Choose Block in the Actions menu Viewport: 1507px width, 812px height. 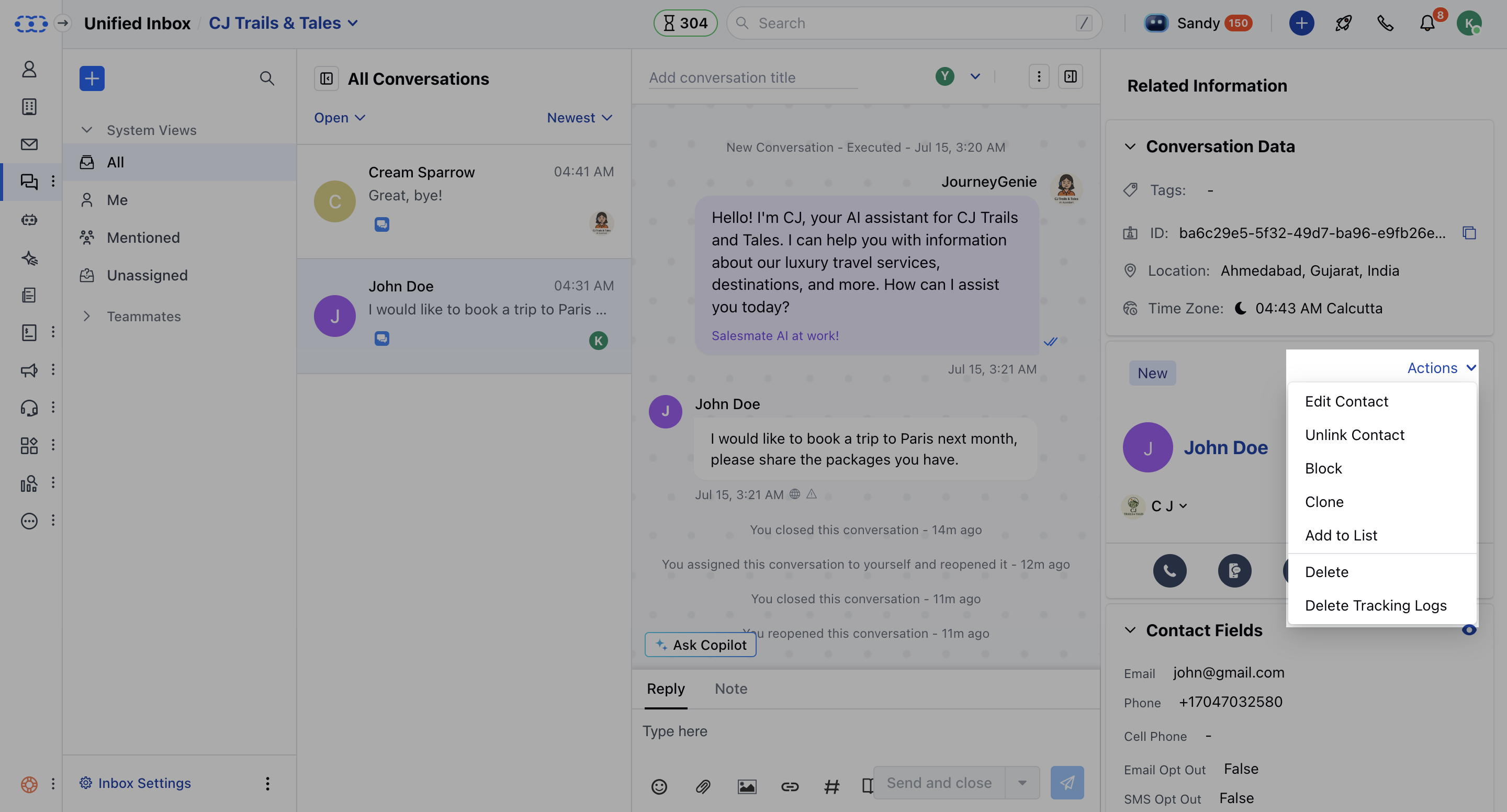tap(1382, 469)
